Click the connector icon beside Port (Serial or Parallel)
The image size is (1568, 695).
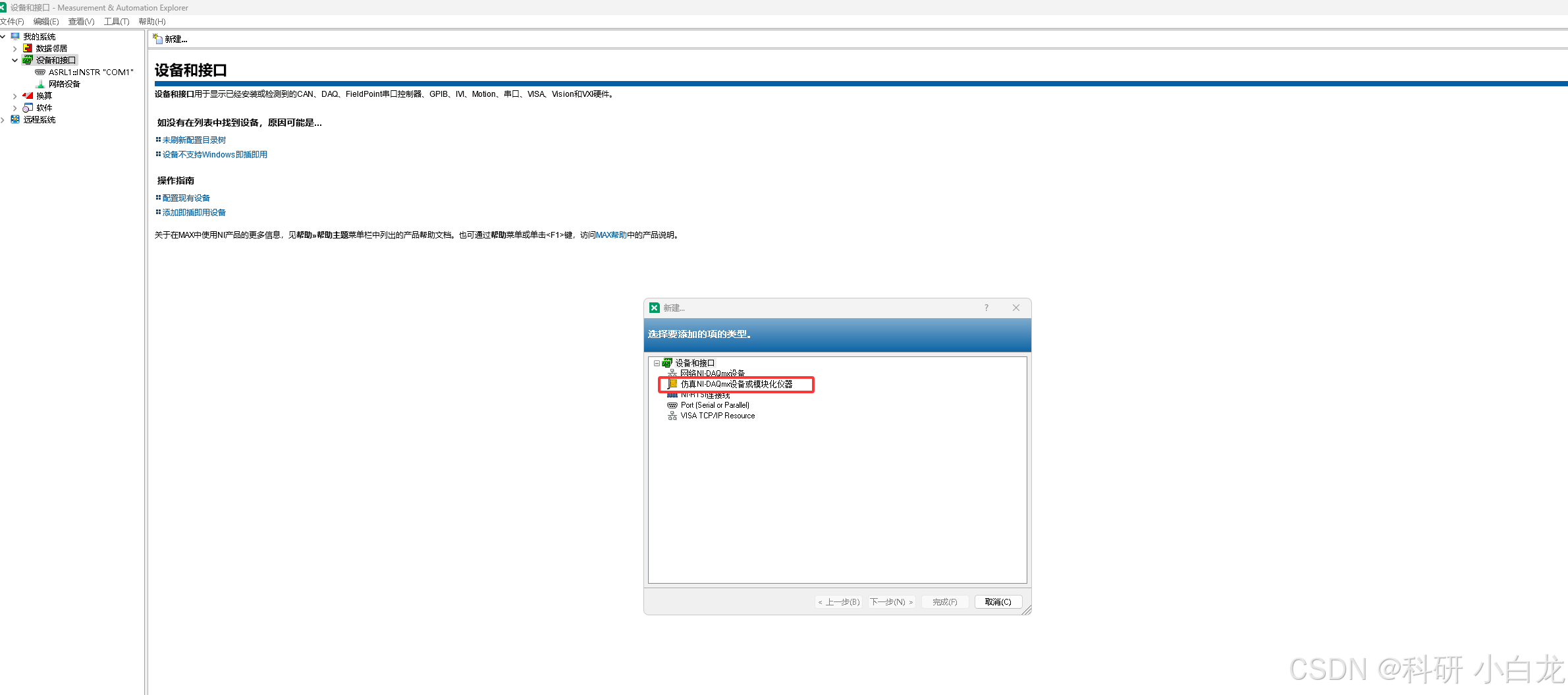(x=672, y=405)
